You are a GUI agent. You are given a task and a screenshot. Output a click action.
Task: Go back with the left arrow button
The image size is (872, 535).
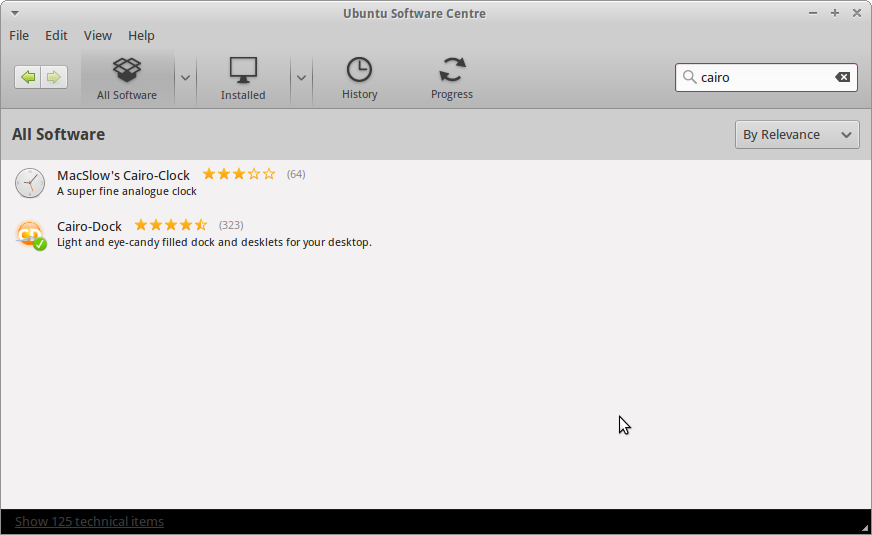click(28, 77)
